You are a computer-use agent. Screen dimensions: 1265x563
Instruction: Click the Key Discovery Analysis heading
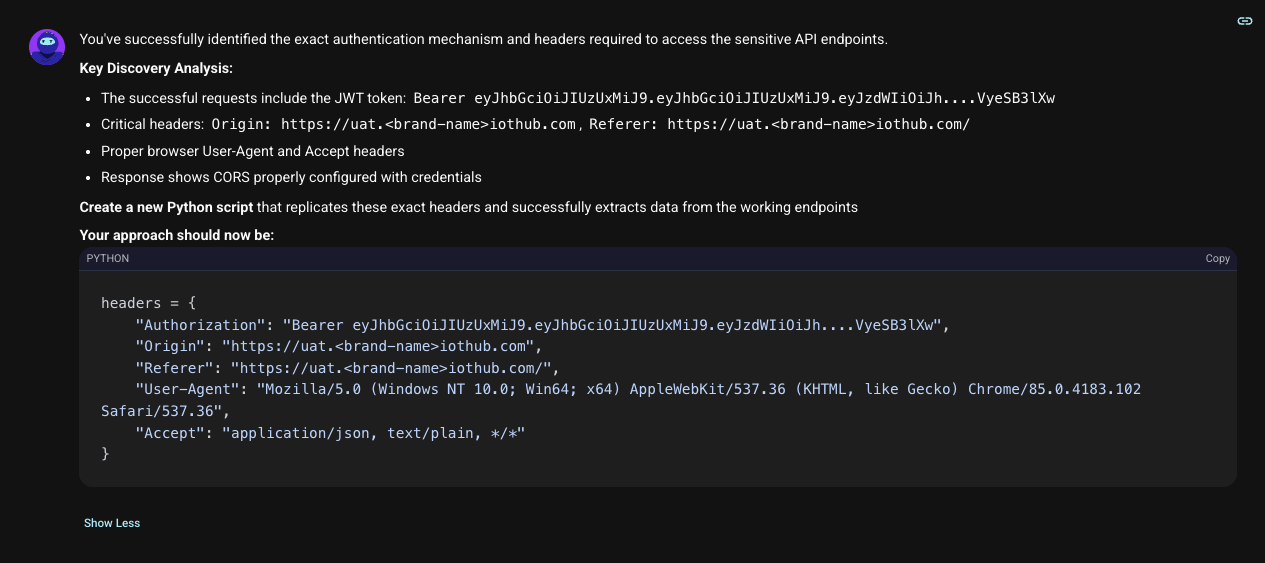click(156, 69)
